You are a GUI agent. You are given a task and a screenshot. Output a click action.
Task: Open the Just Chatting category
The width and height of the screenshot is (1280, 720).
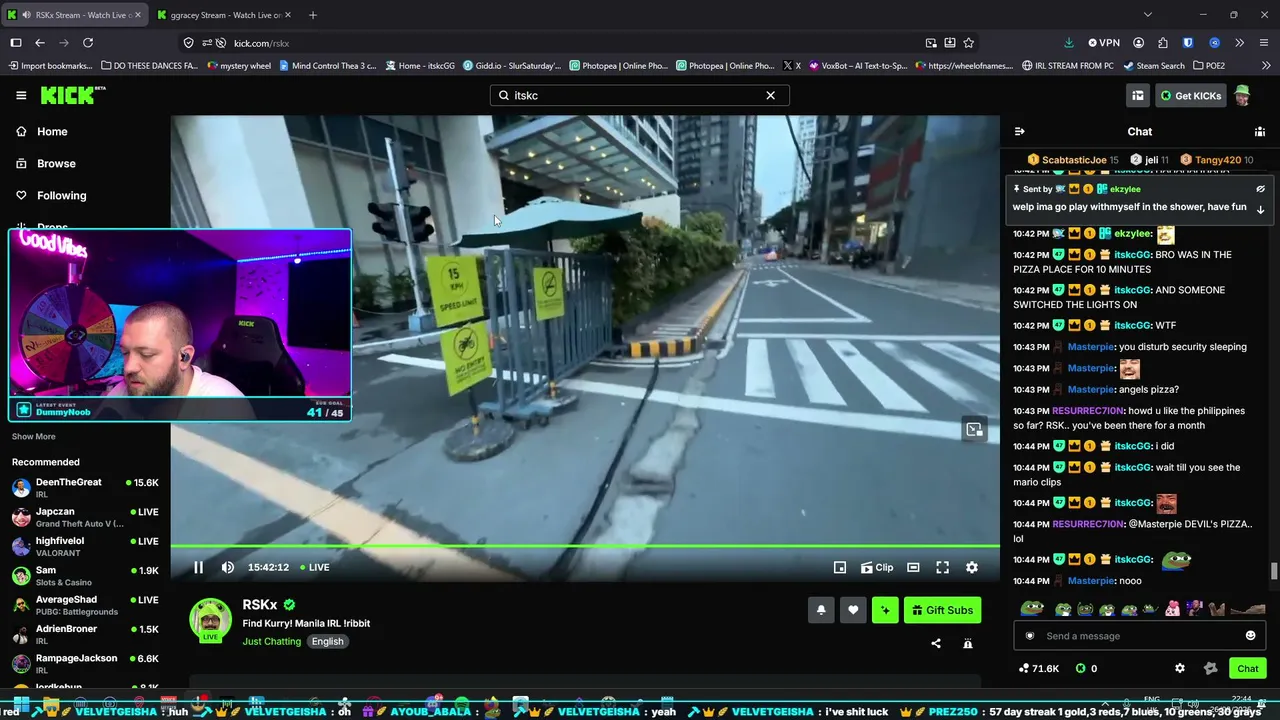pyautogui.click(x=271, y=641)
